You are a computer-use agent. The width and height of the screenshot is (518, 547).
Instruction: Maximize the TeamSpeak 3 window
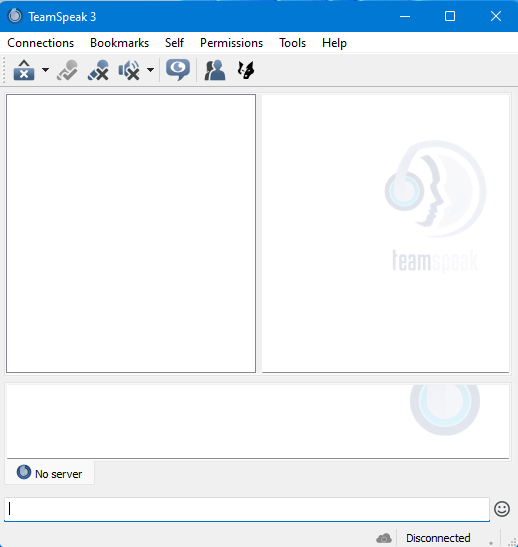450,16
